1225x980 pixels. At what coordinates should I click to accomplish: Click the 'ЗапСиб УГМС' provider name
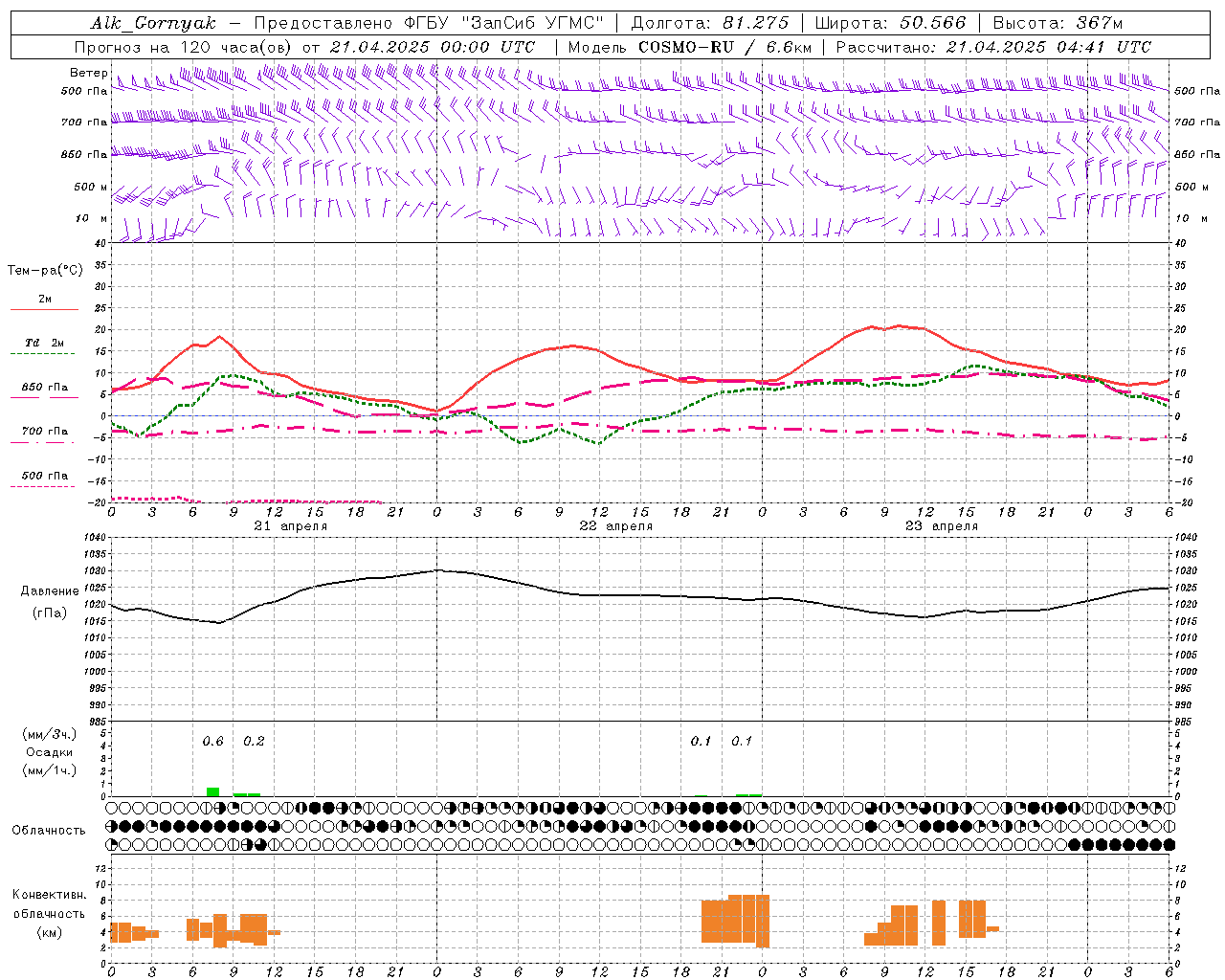point(534,23)
